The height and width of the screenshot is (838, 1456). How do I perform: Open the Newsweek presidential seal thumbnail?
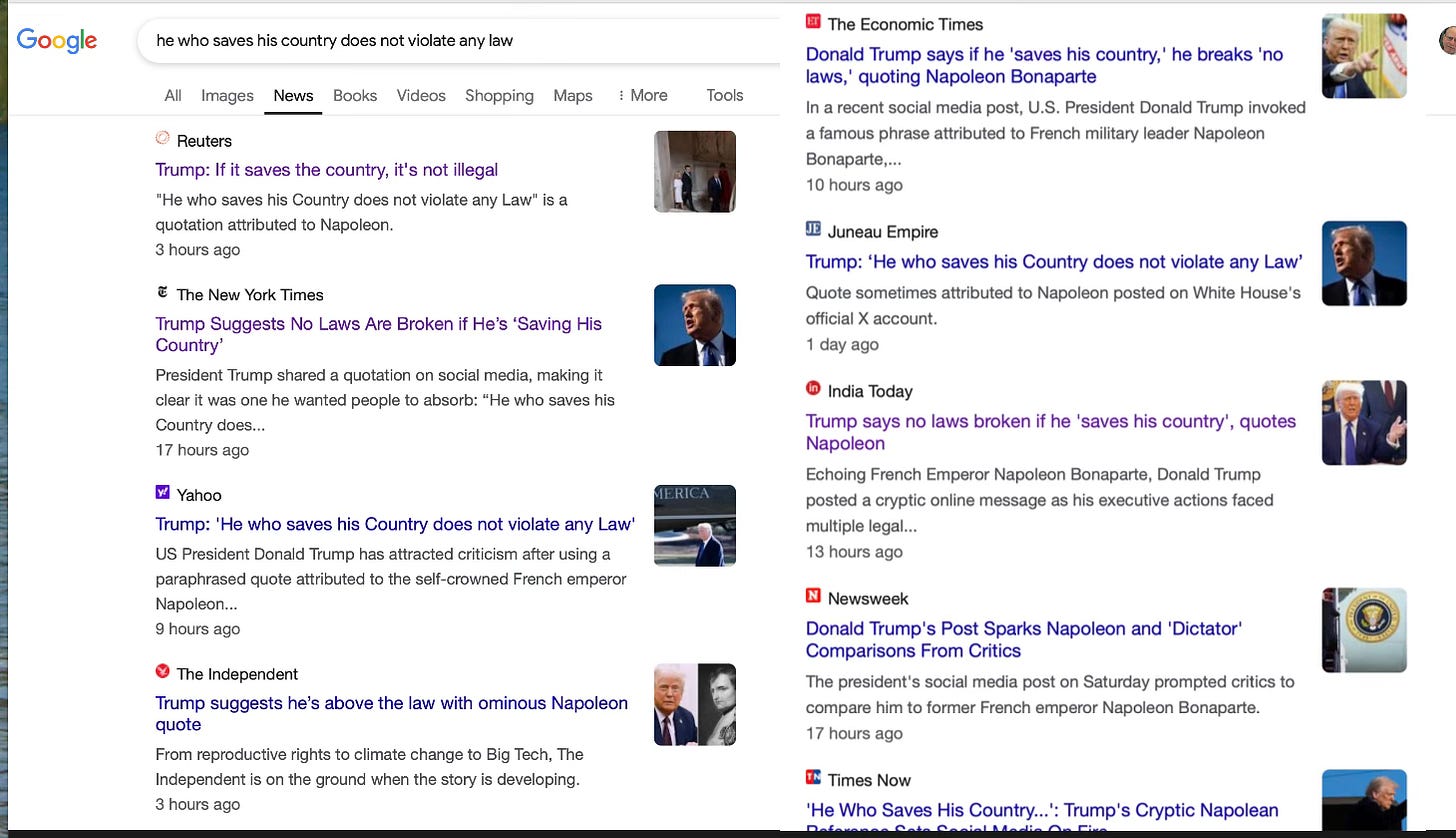[x=1364, y=630]
